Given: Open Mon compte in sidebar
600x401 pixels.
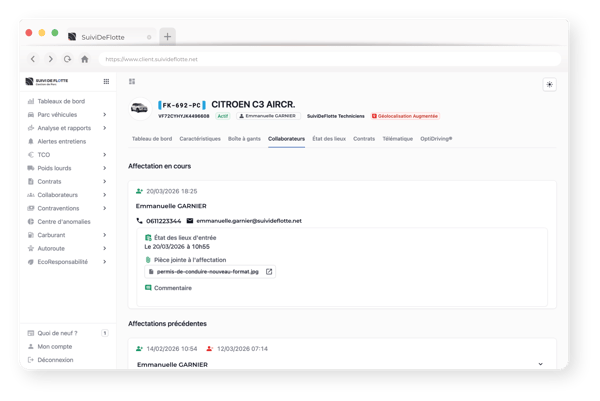Looking at the screenshot, I should pos(55,347).
